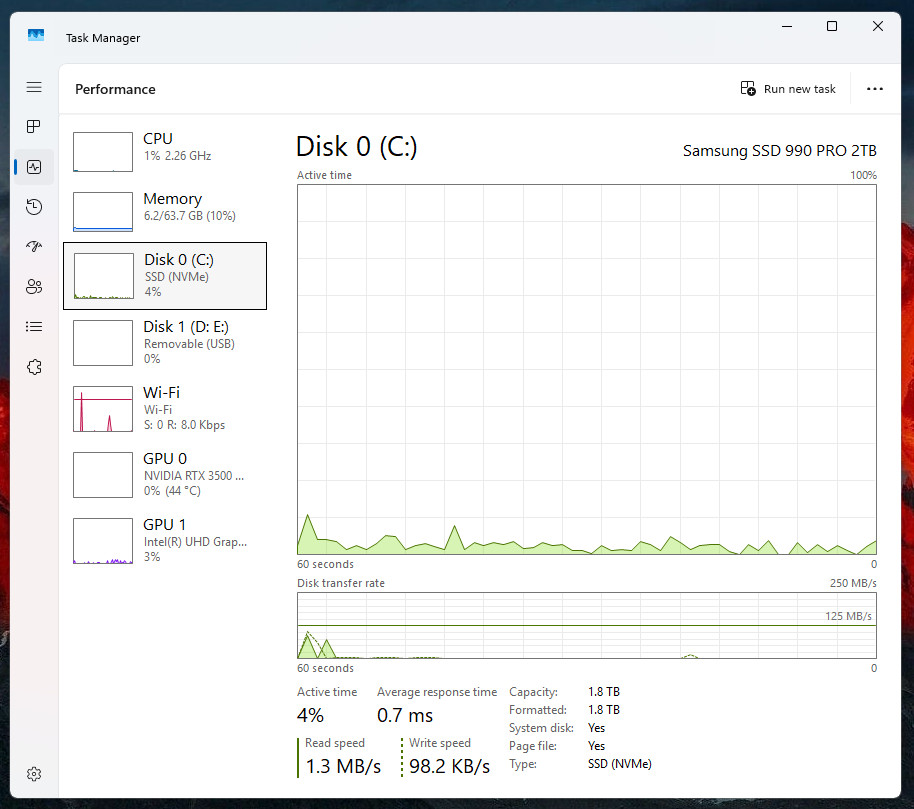Open the Startup apps page icon
Viewport: 914px width, 809px height.
[x=34, y=247]
